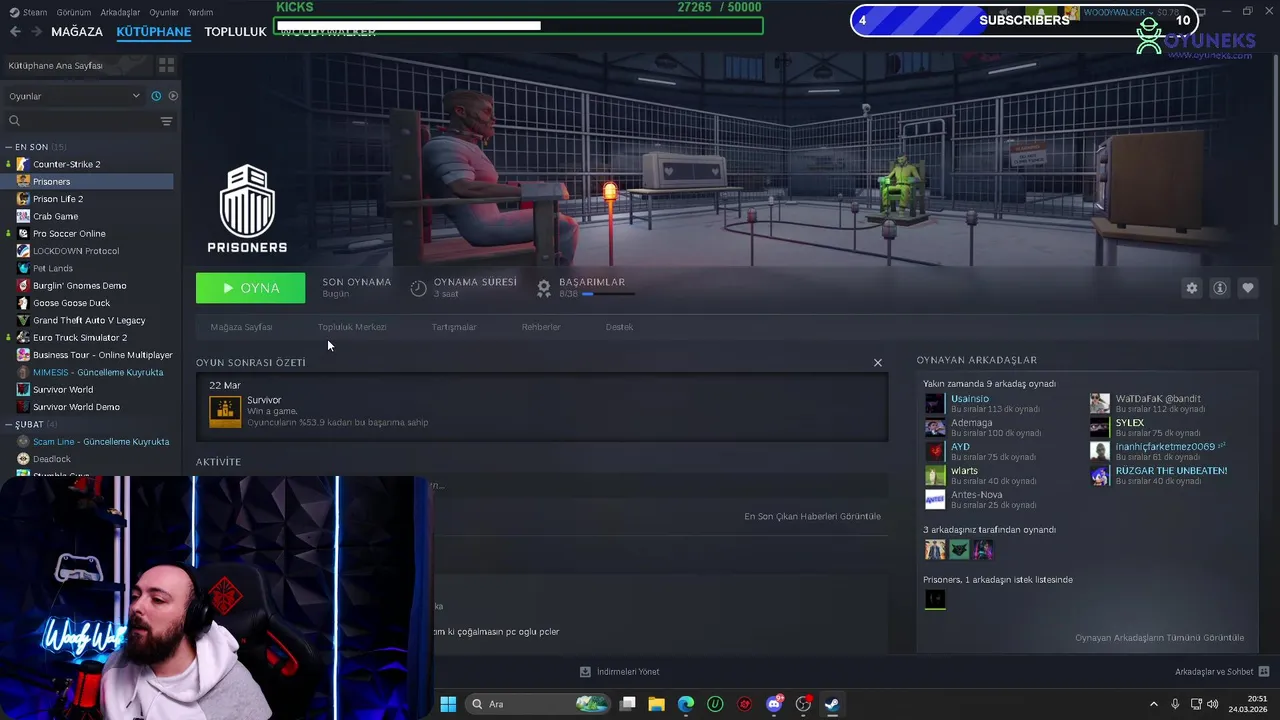Select Counter-Strike 2 in library
This screenshot has height=720, width=1280.
pyautogui.click(x=66, y=164)
